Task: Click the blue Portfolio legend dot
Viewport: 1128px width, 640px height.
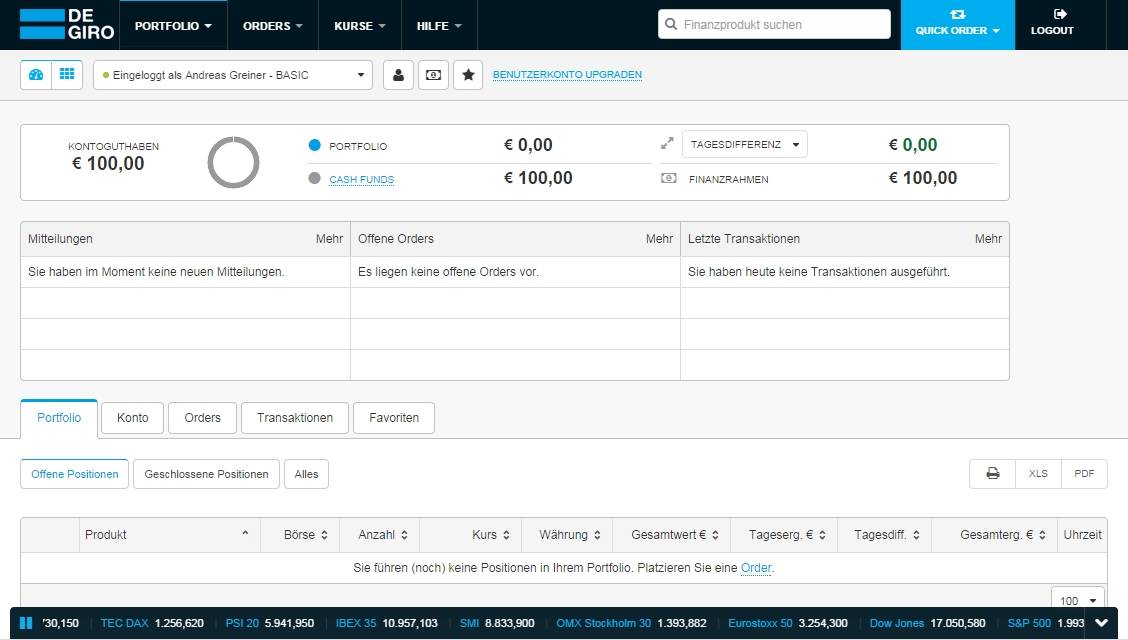Action: click(314, 145)
